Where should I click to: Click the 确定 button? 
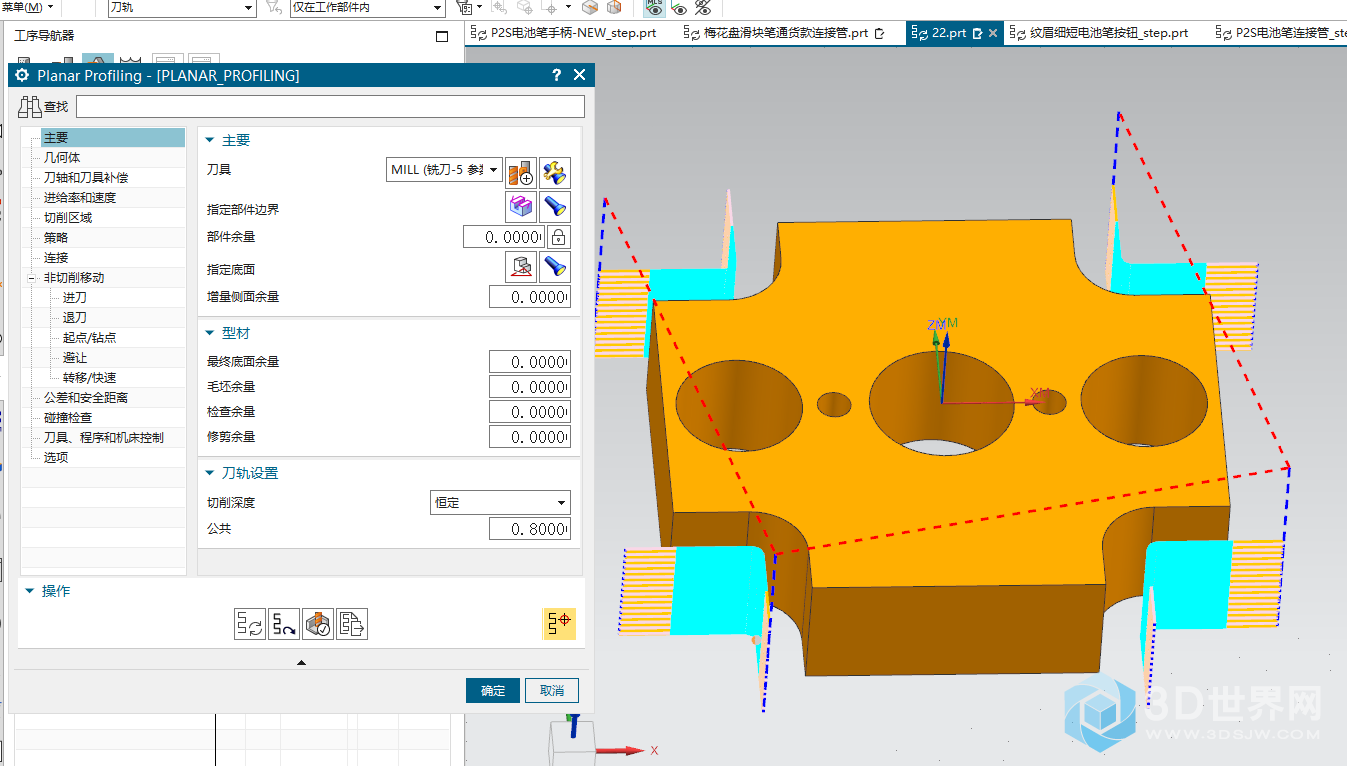coord(493,691)
